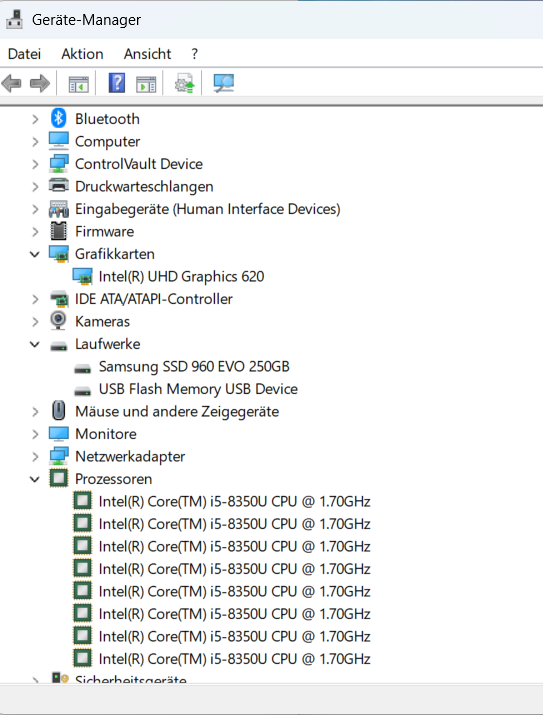Click the Netzwerkadapter category icon
The width and height of the screenshot is (543, 715).
click(x=59, y=456)
